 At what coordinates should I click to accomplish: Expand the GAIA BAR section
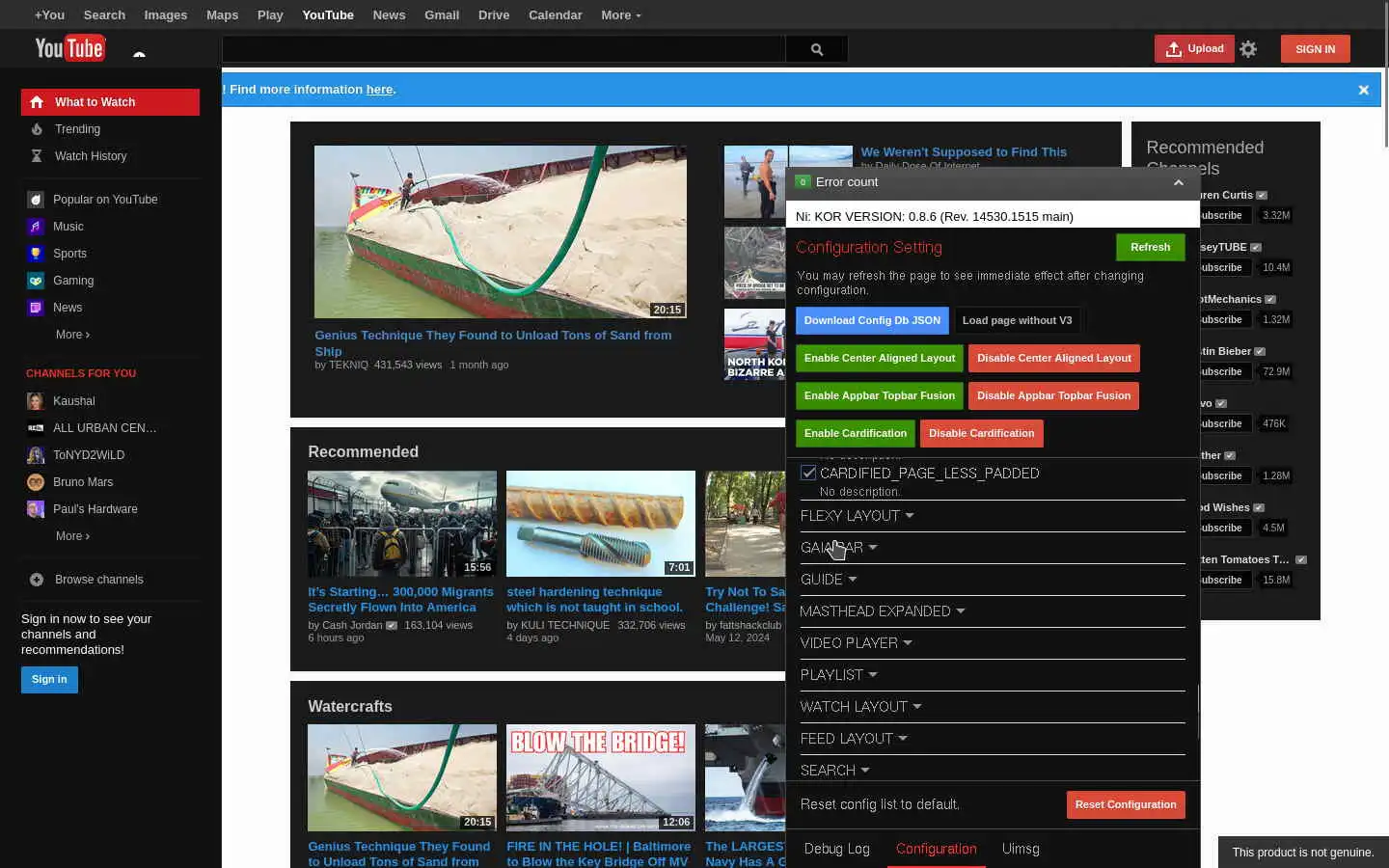[x=838, y=548]
